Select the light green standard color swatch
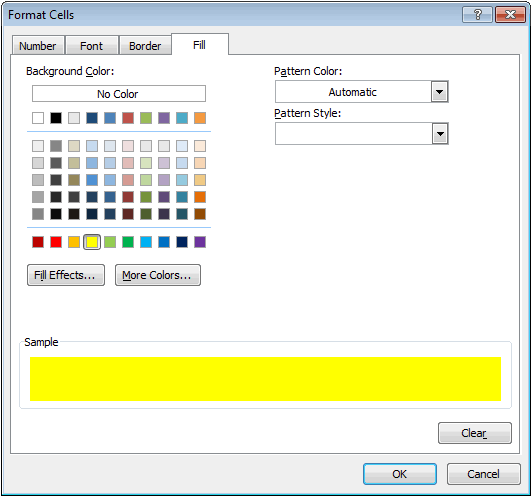The height and width of the screenshot is (498, 532). (110, 242)
